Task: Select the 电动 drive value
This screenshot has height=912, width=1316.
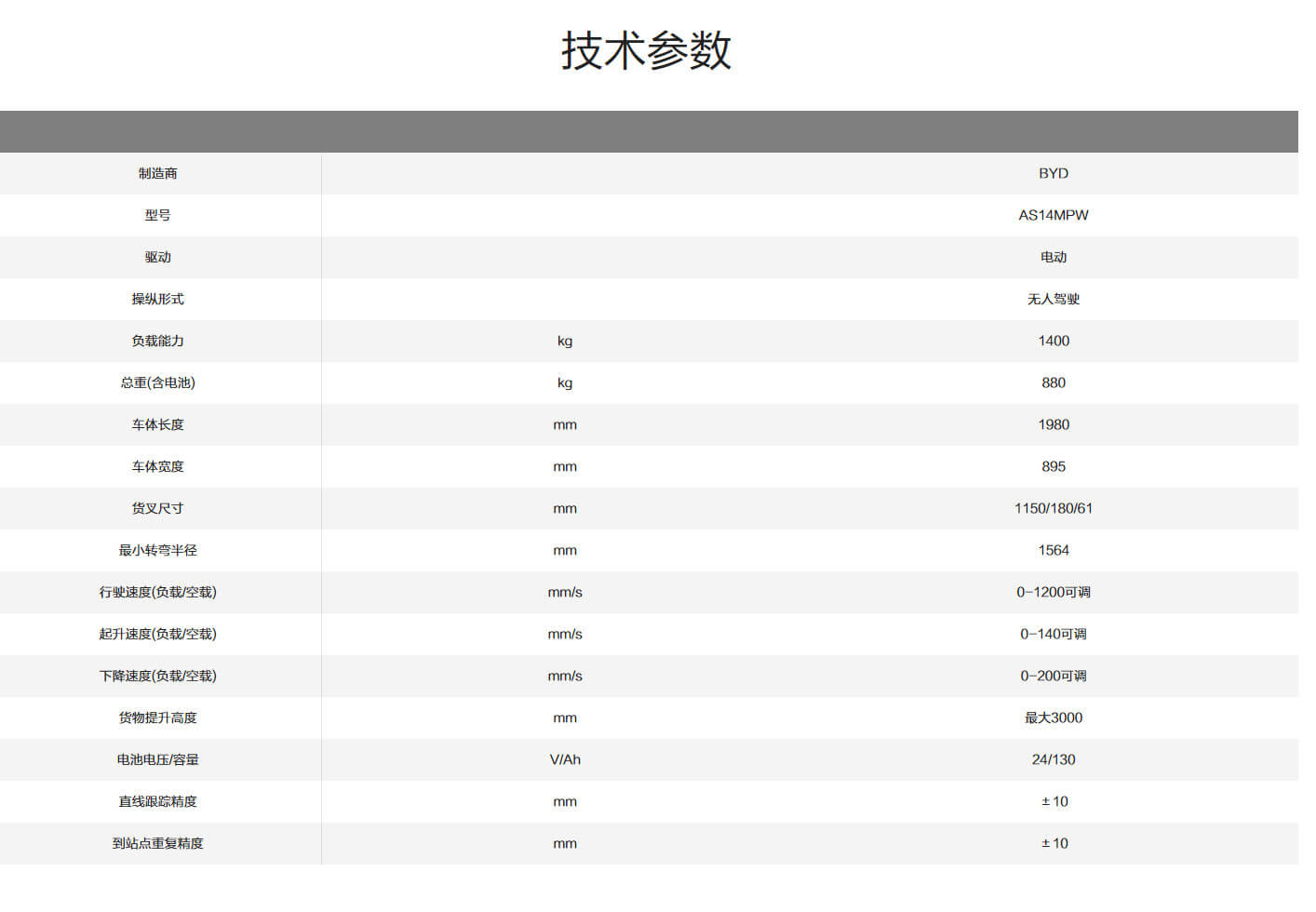Action: 1053,257
